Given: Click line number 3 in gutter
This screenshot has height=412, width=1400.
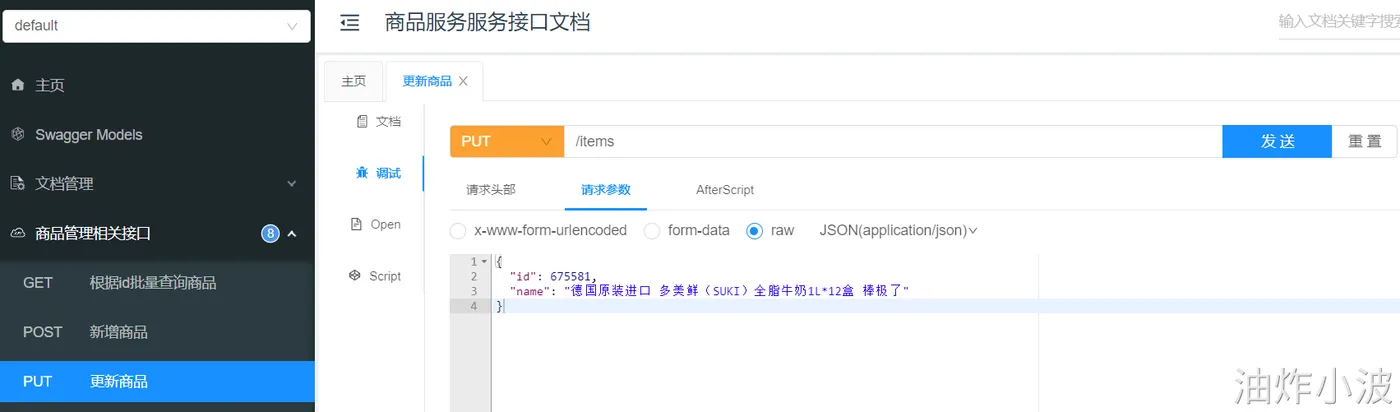Looking at the screenshot, I should tap(473, 290).
